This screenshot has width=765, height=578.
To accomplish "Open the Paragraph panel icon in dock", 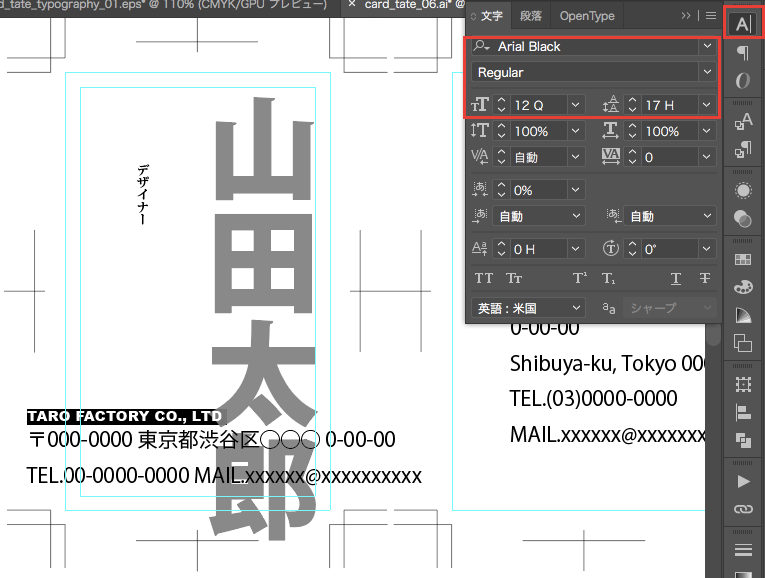I will click(x=742, y=53).
